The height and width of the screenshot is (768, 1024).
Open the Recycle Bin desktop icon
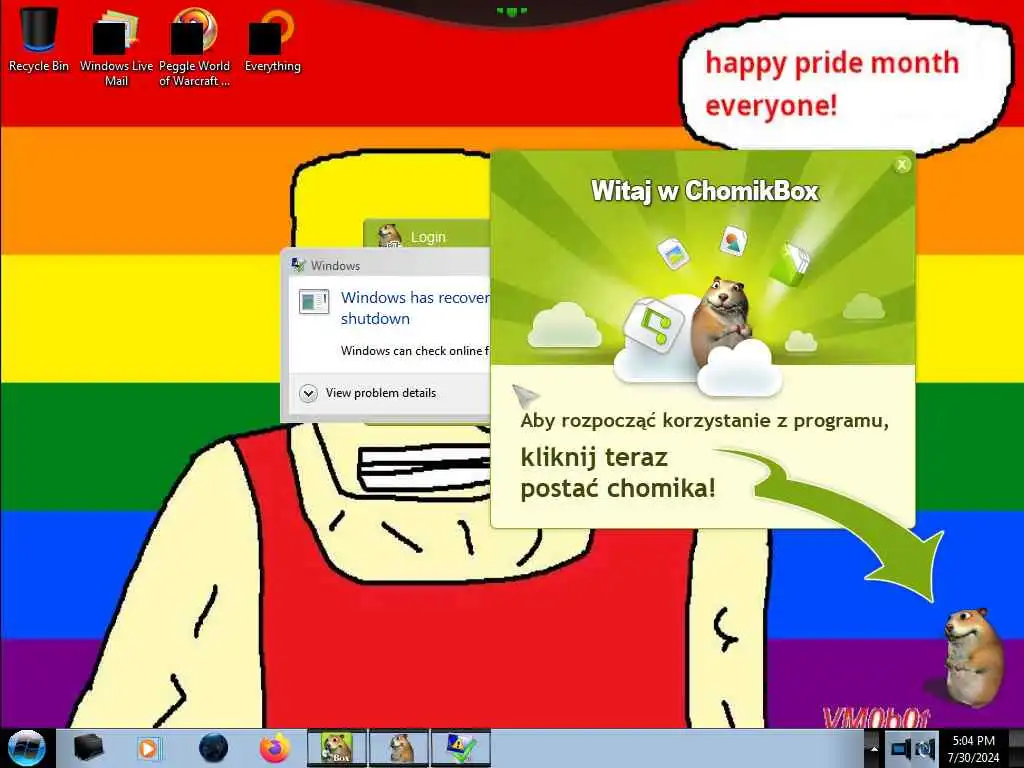pyautogui.click(x=39, y=39)
